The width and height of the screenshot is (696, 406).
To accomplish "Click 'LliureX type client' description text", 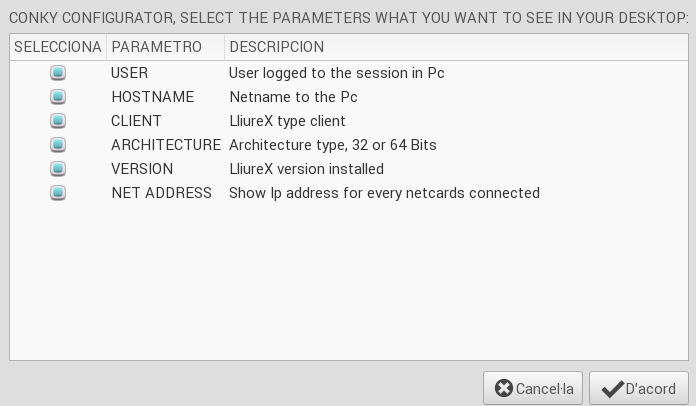I will point(287,121).
